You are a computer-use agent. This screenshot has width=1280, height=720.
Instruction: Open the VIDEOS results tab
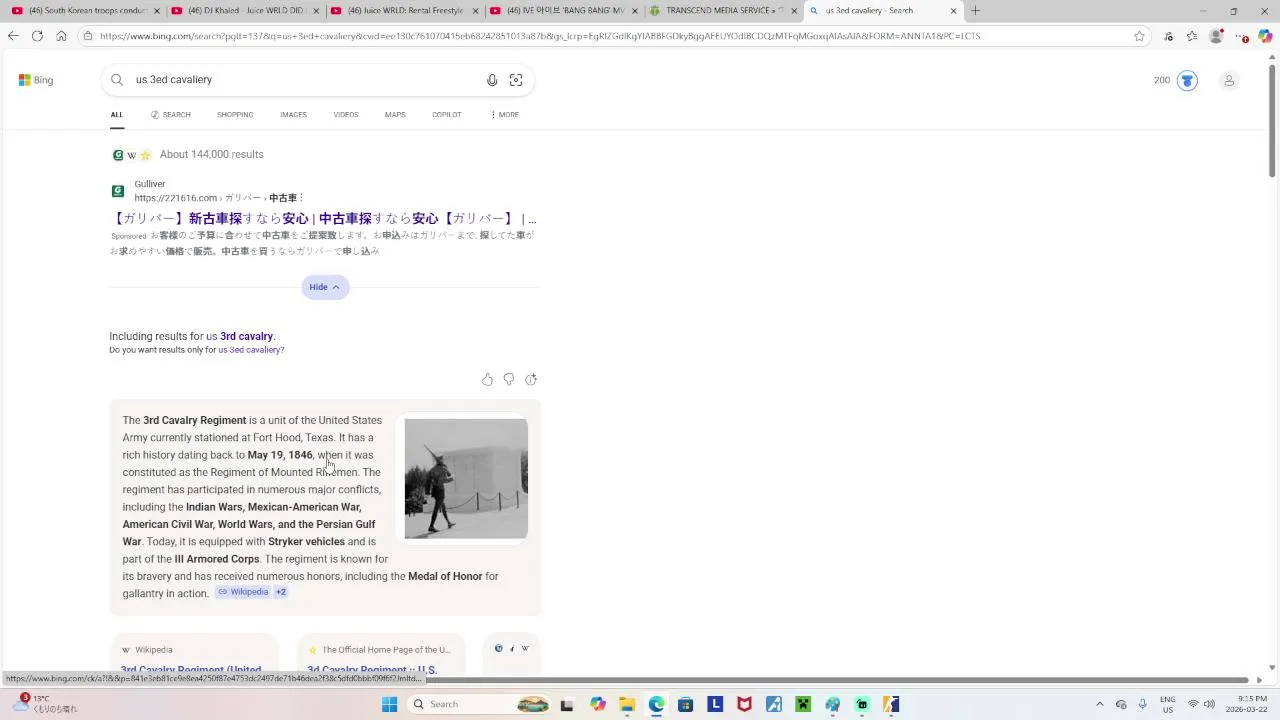tap(346, 115)
